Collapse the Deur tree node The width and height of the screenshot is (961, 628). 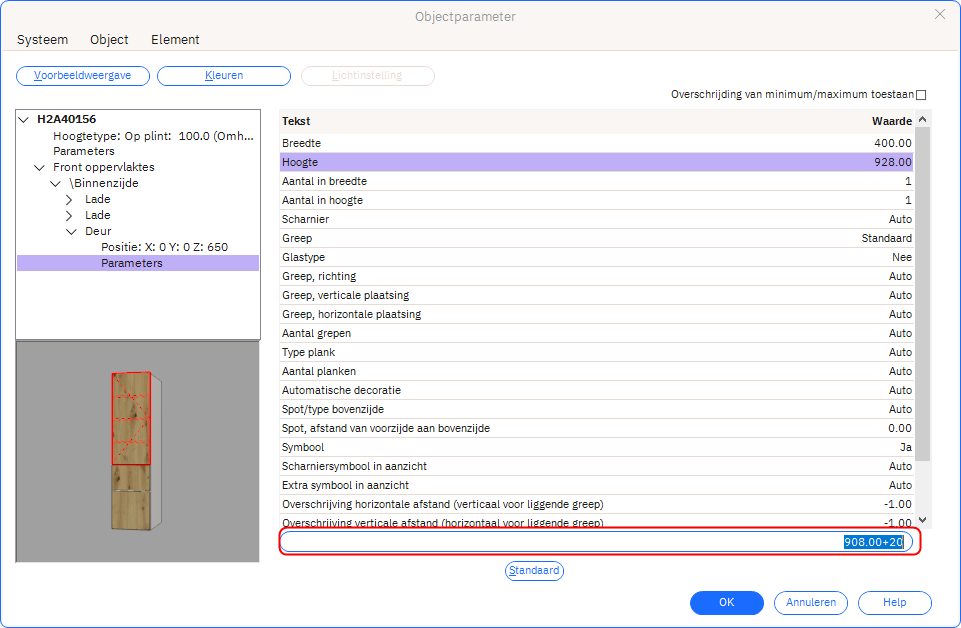[x=71, y=231]
